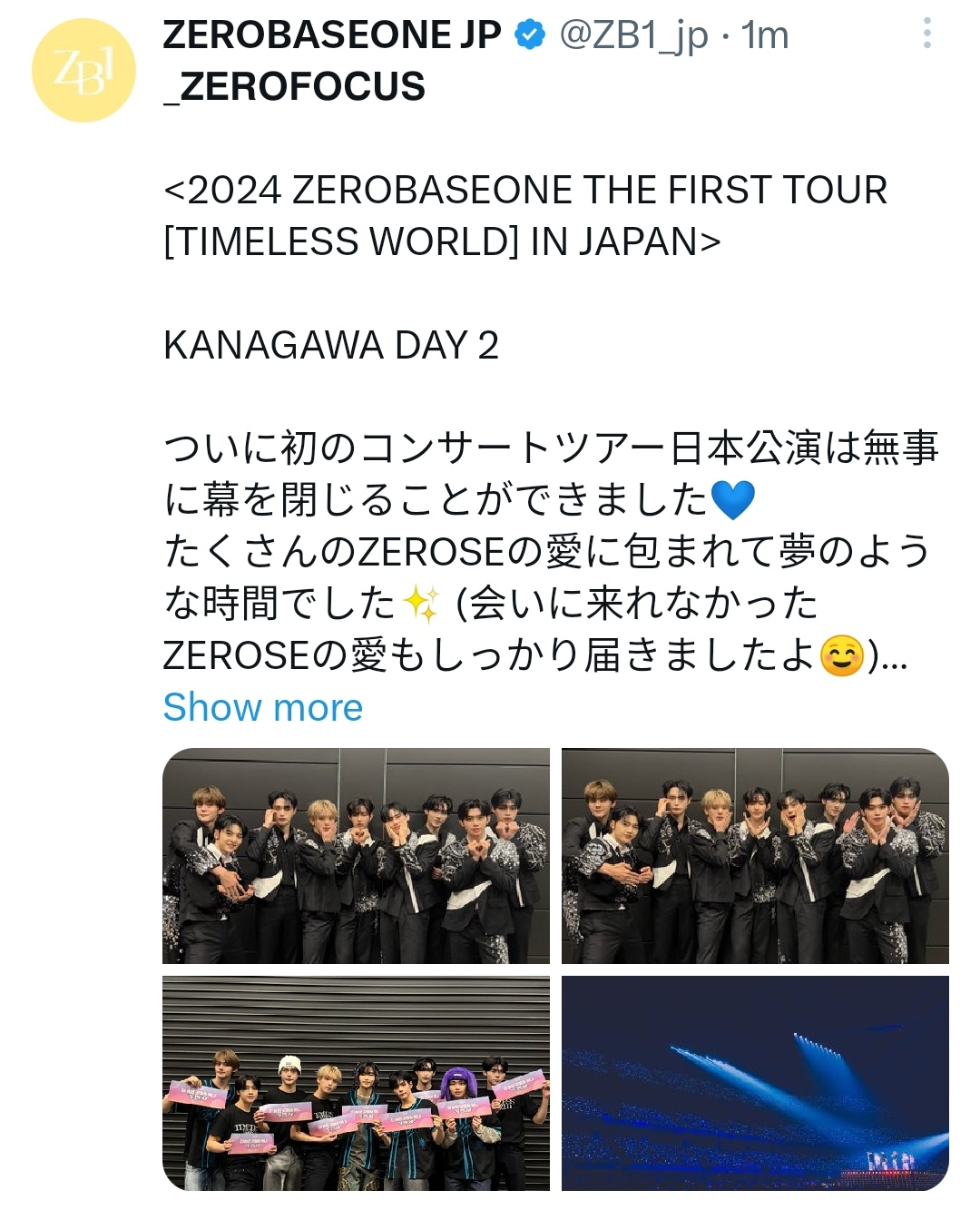
Task: Click the sparkles emoji in tweet
Action: click(x=421, y=604)
